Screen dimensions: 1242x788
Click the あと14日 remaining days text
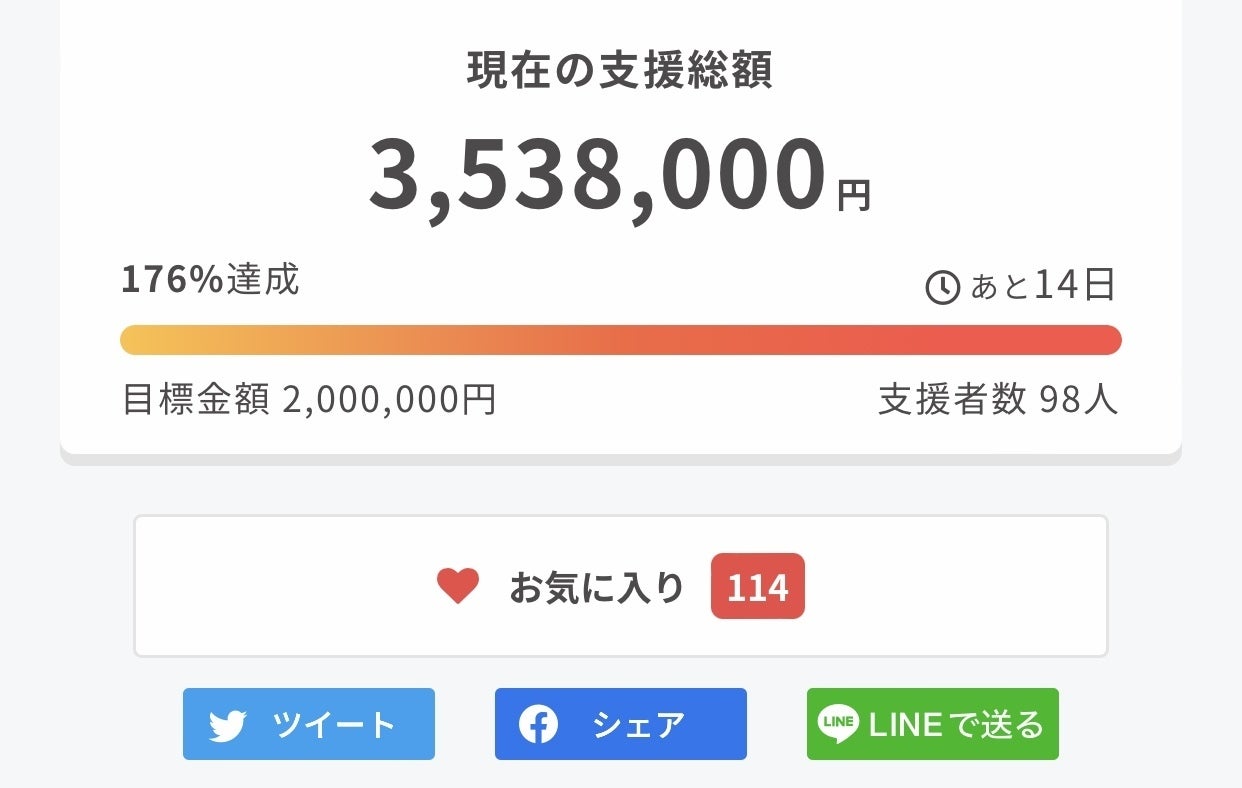click(x=1043, y=286)
